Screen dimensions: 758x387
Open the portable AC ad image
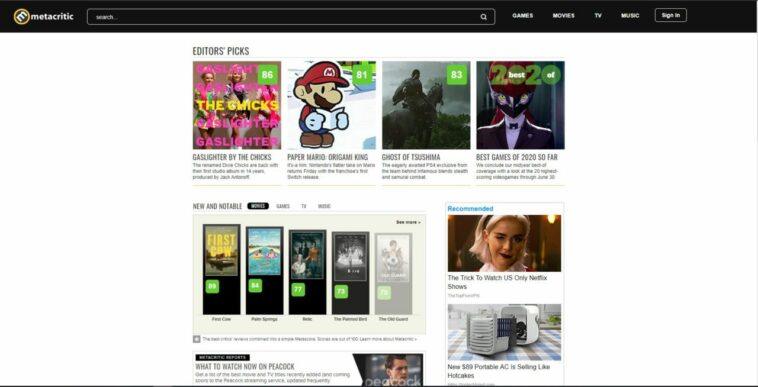(504, 332)
